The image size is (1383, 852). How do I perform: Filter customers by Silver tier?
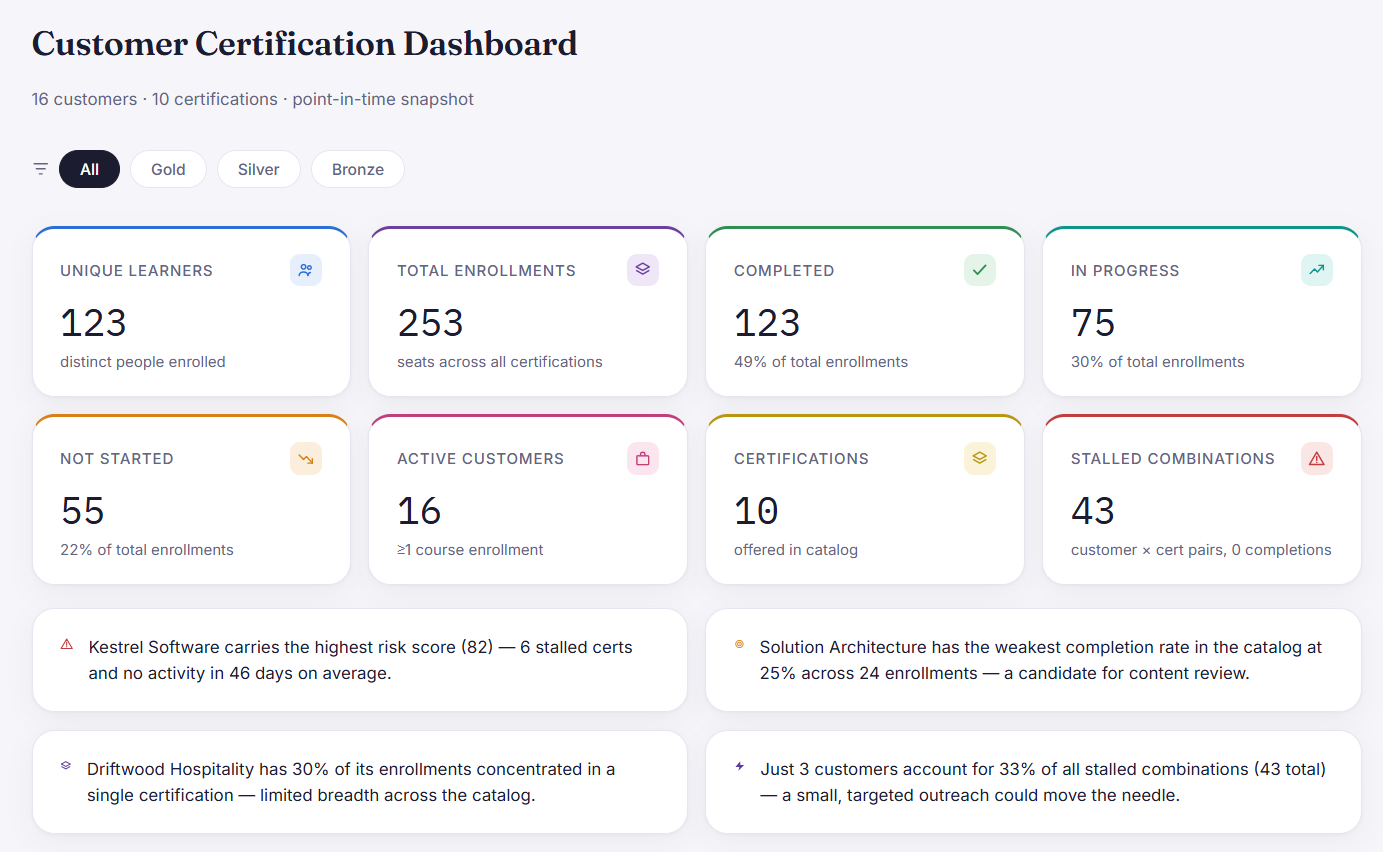click(x=259, y=169)
